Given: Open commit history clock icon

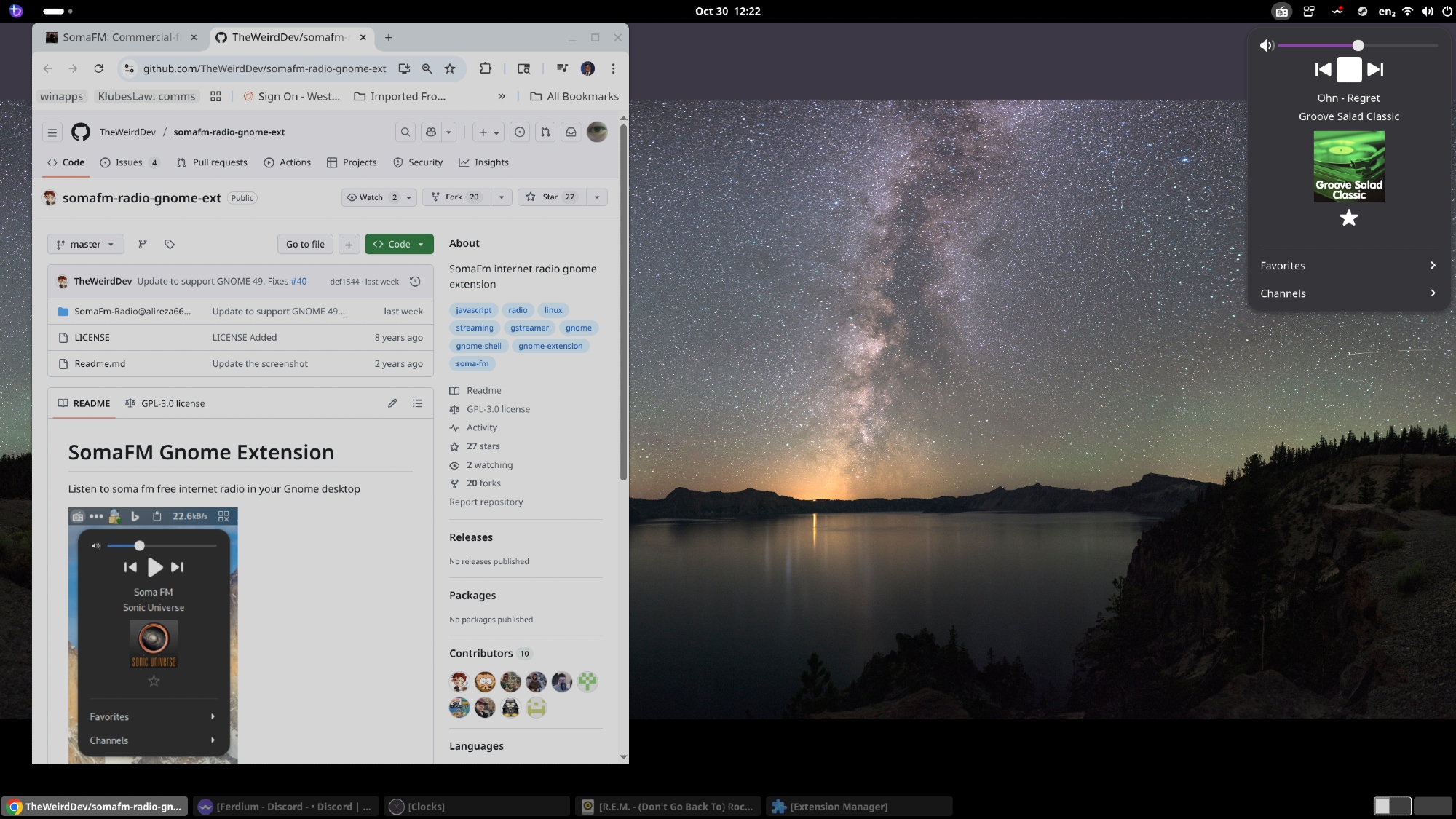Looking at the screenshot, I should pos(415,282).
